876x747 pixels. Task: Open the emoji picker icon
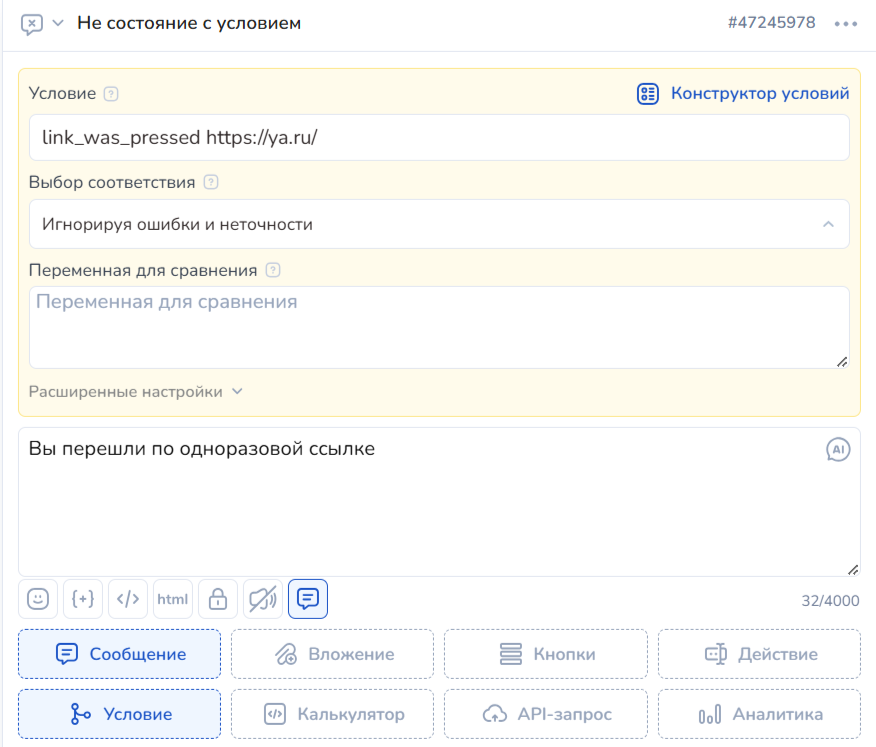(x=38, y=599)
